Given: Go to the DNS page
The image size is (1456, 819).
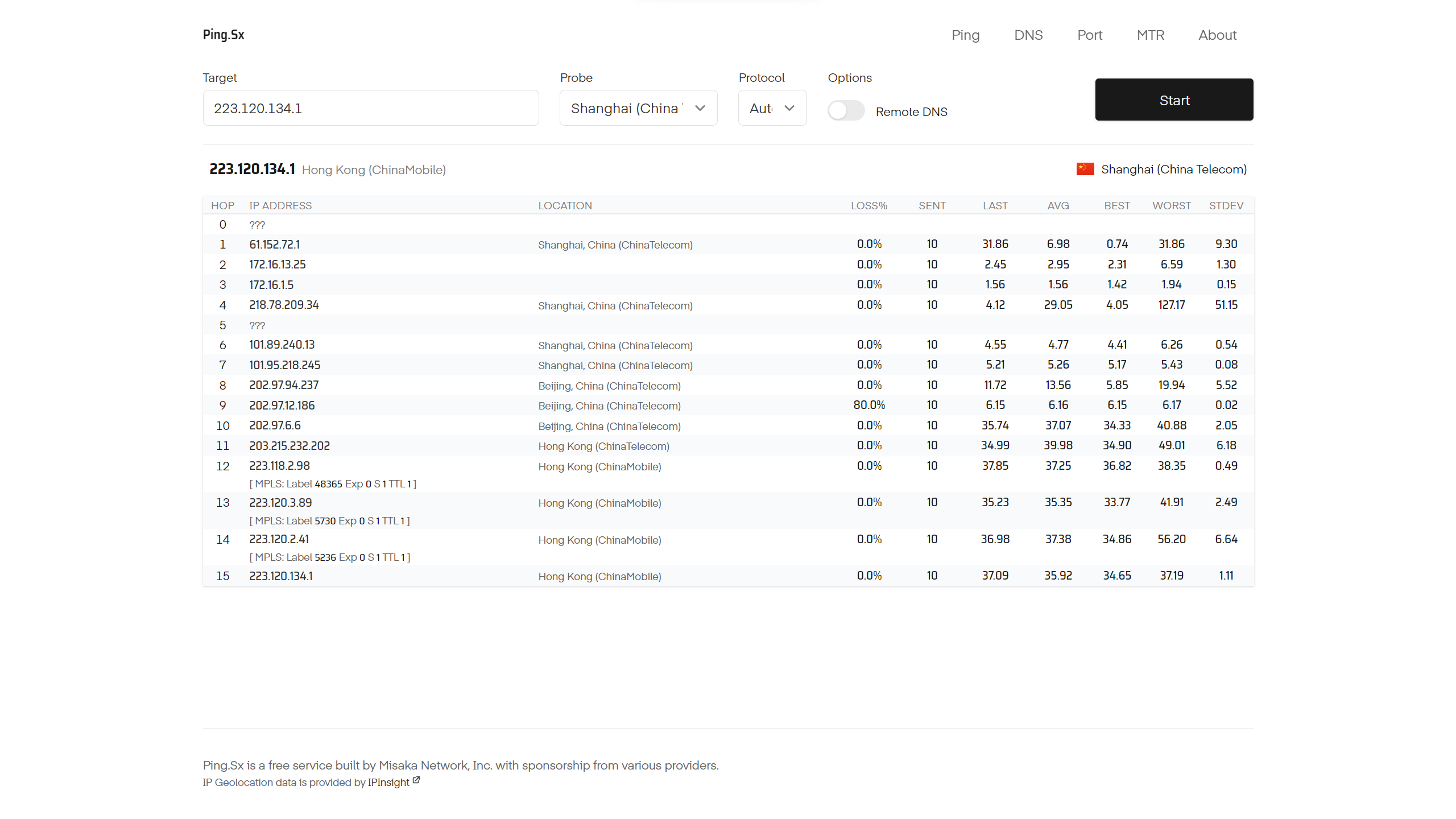Looking at the screenshot, I should coord(1028,35).
